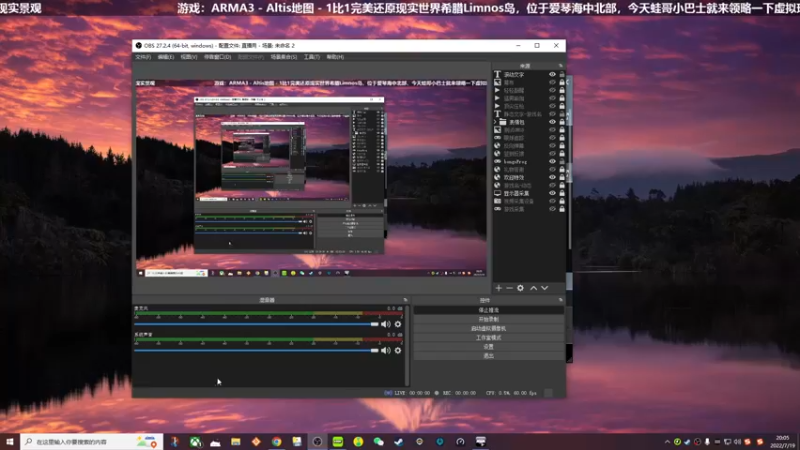Hide the 显示器采集 source via eye icon
The width and height of the screenshot is (800, 450).
pos(552,193)
